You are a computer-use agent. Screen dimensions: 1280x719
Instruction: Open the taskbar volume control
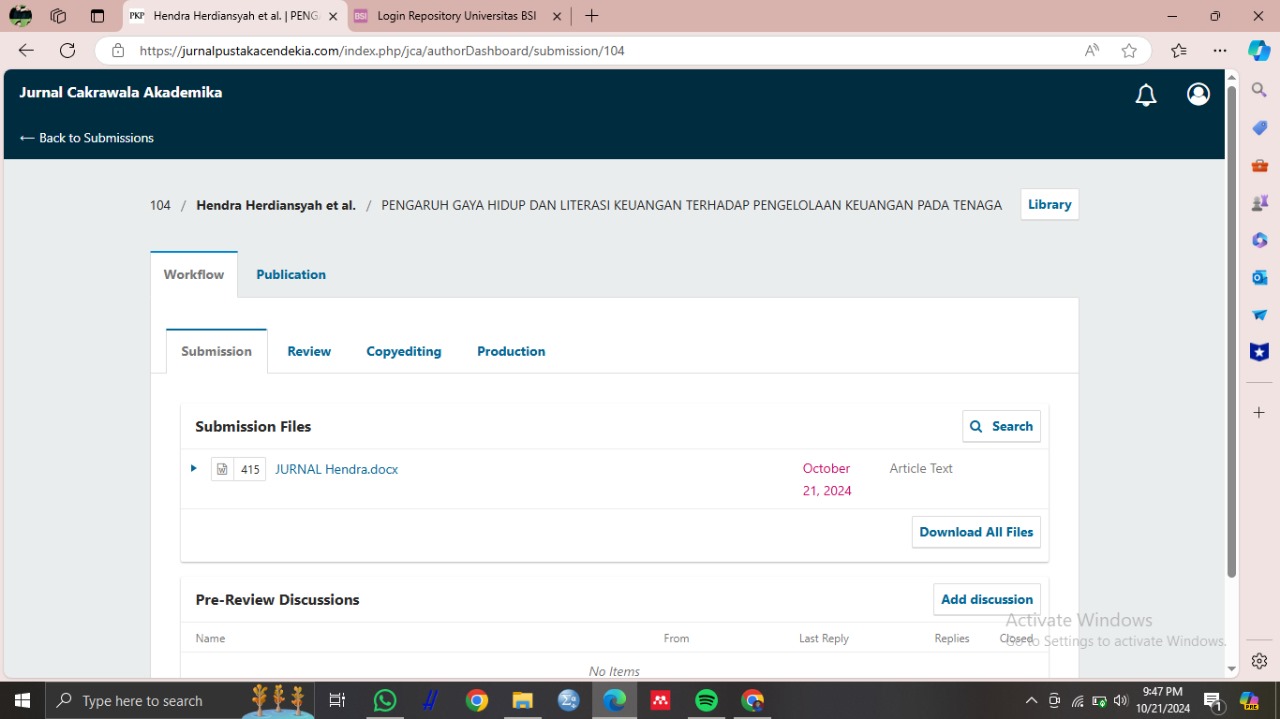click(1121, 700)
